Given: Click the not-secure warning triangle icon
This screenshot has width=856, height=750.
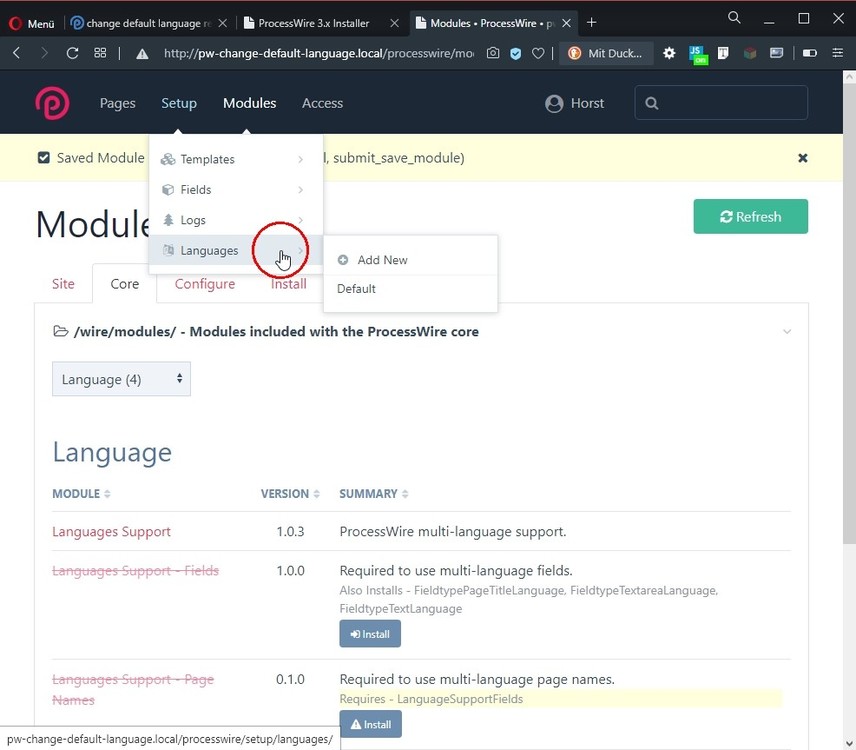Looking at the screenshot, I should (142, 53).
